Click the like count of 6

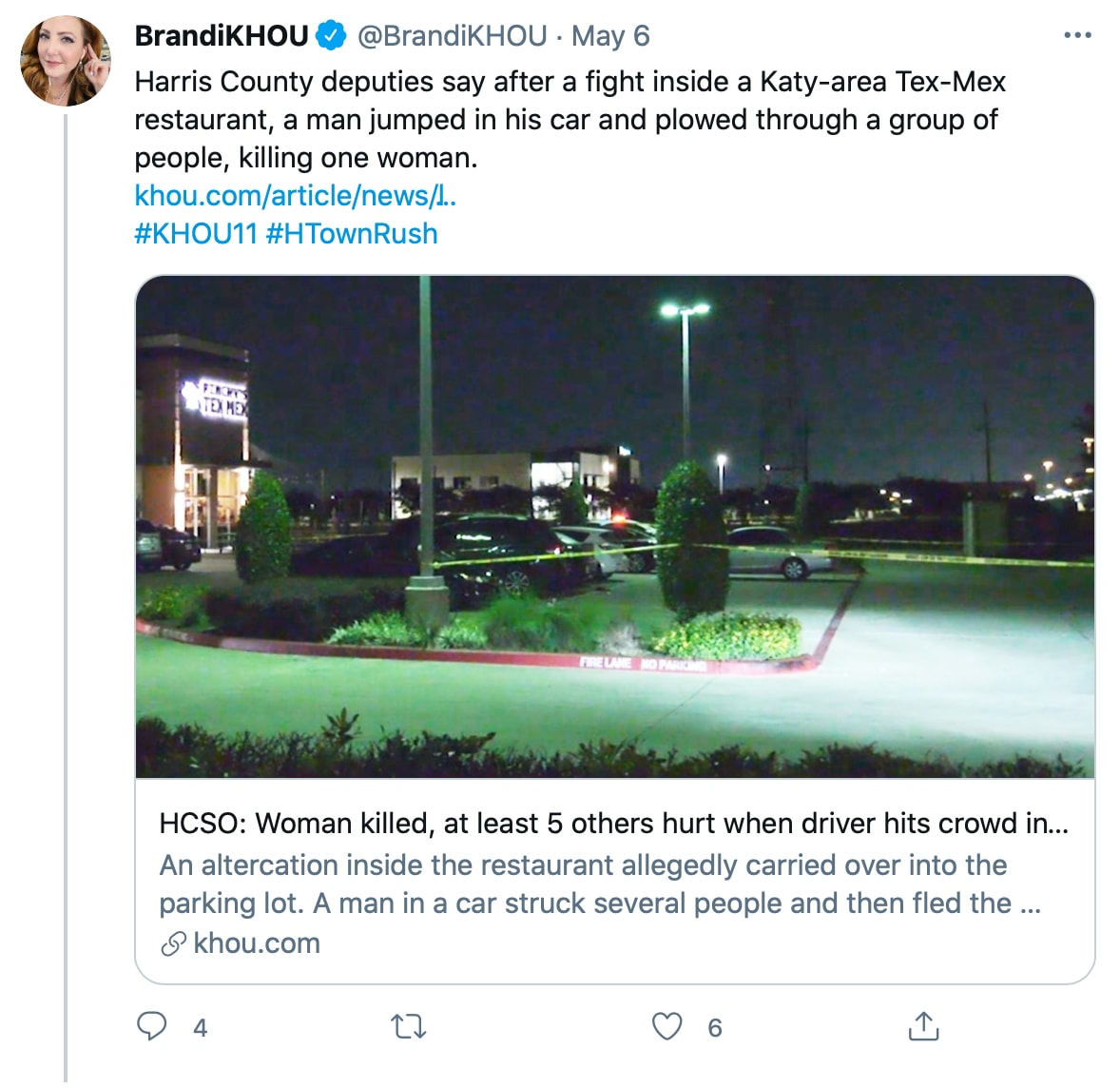click(715, 1027)
